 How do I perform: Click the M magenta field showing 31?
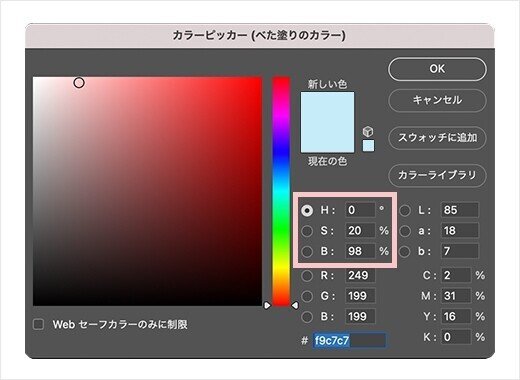click(x=456, y=296)
